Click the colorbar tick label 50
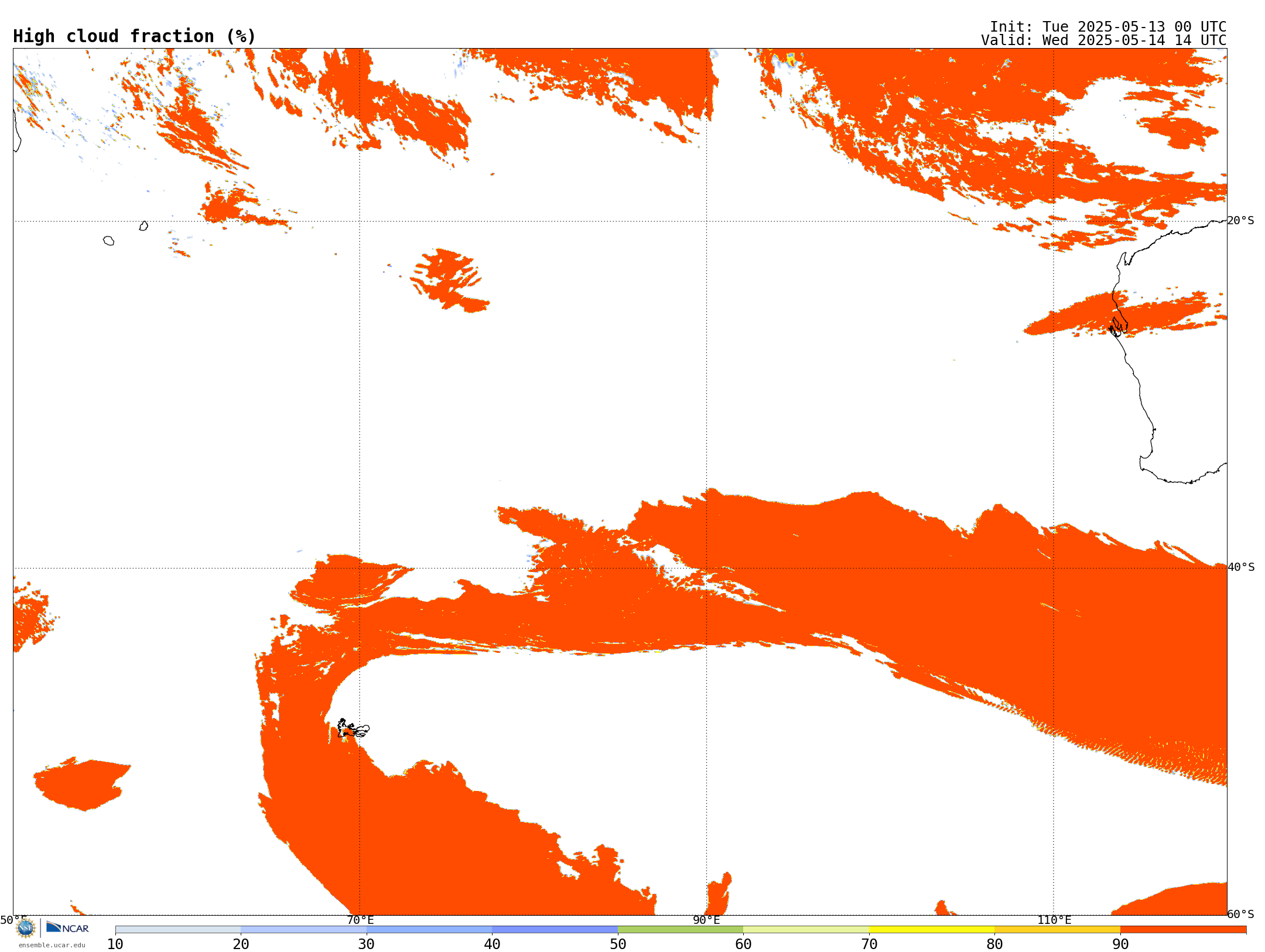This screenshot has width=1265, height=952. [618, 944]
